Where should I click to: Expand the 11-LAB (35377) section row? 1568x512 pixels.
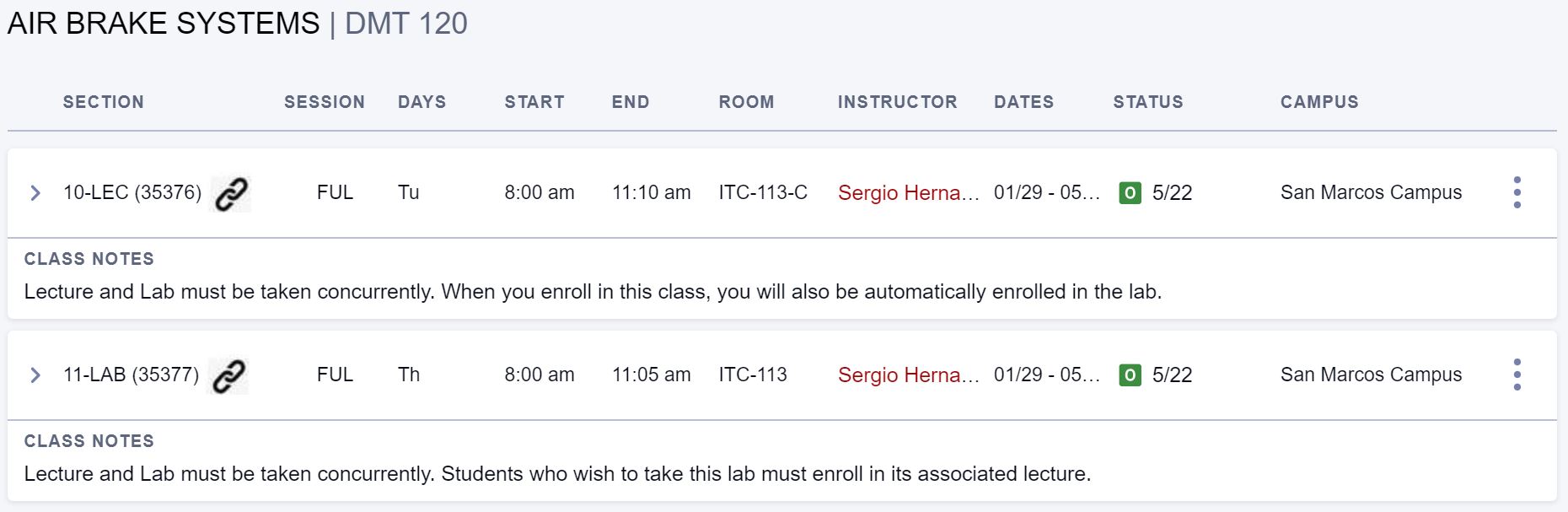[35, 375]
